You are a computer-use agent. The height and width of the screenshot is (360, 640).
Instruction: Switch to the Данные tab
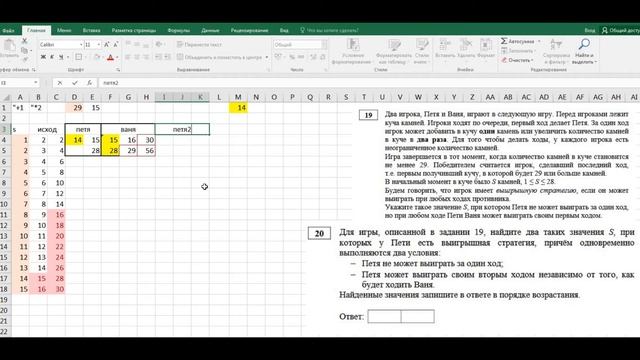[210, 30]
